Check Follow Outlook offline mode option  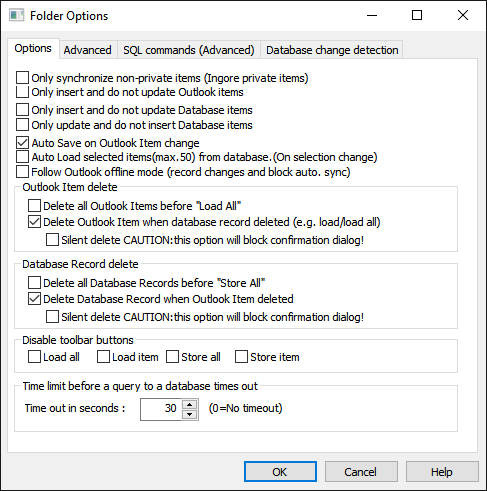pyautogui.click(x=22, y=172)
